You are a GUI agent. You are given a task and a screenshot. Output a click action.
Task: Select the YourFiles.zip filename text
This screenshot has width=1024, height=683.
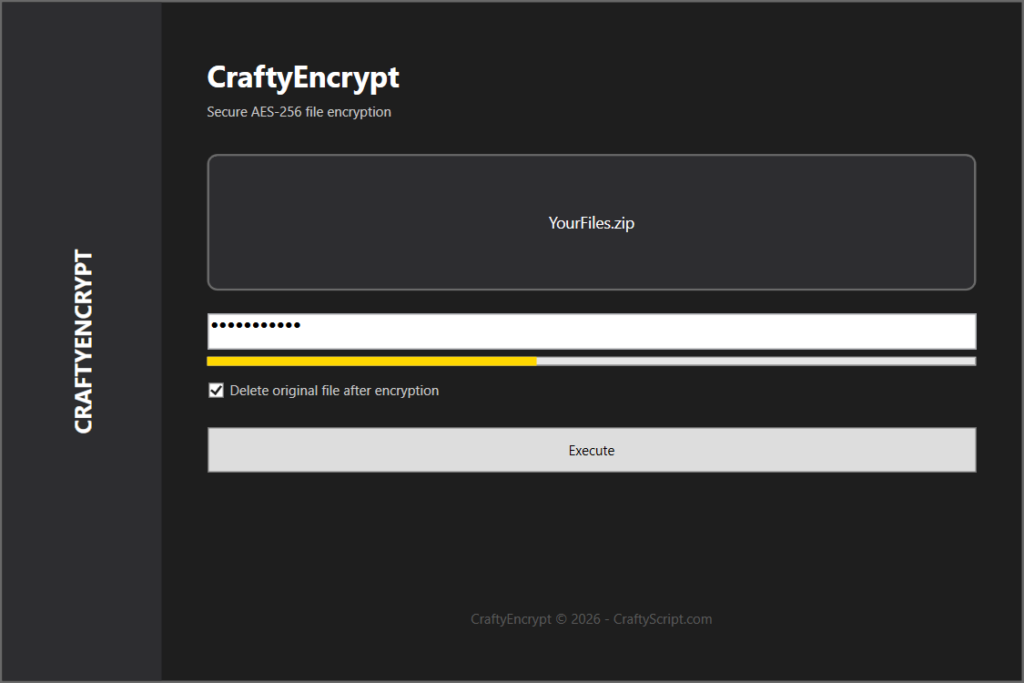[x=591, y=223]
